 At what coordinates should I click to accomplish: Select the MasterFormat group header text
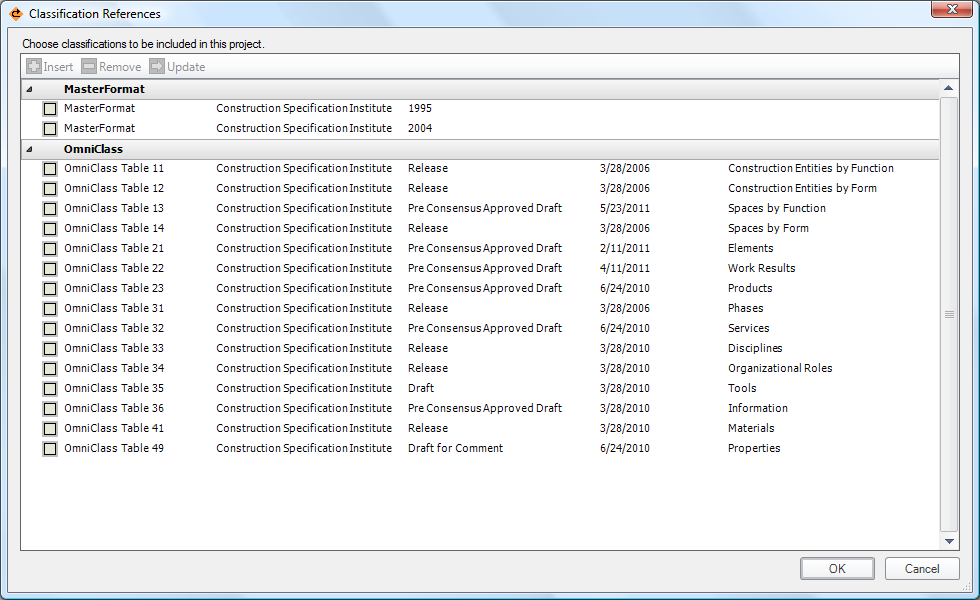(x=104, y=89)
